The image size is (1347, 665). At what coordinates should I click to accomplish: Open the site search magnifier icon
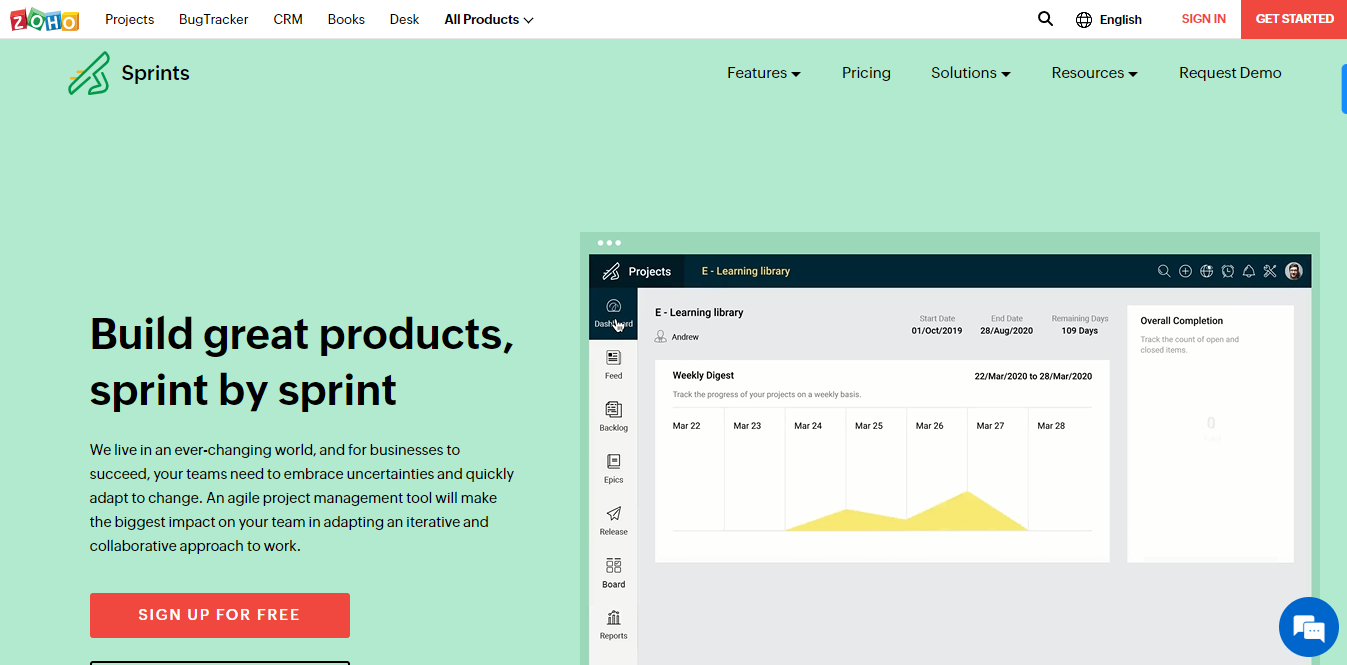pyautogui.click(x=1046, y=19)
